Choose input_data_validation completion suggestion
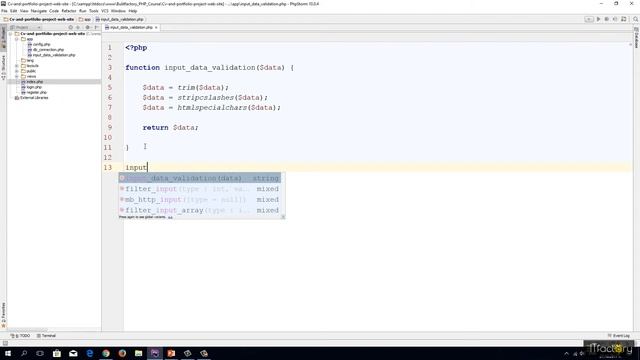The height and width of the screenshot is (360, 640). (200, 178)
